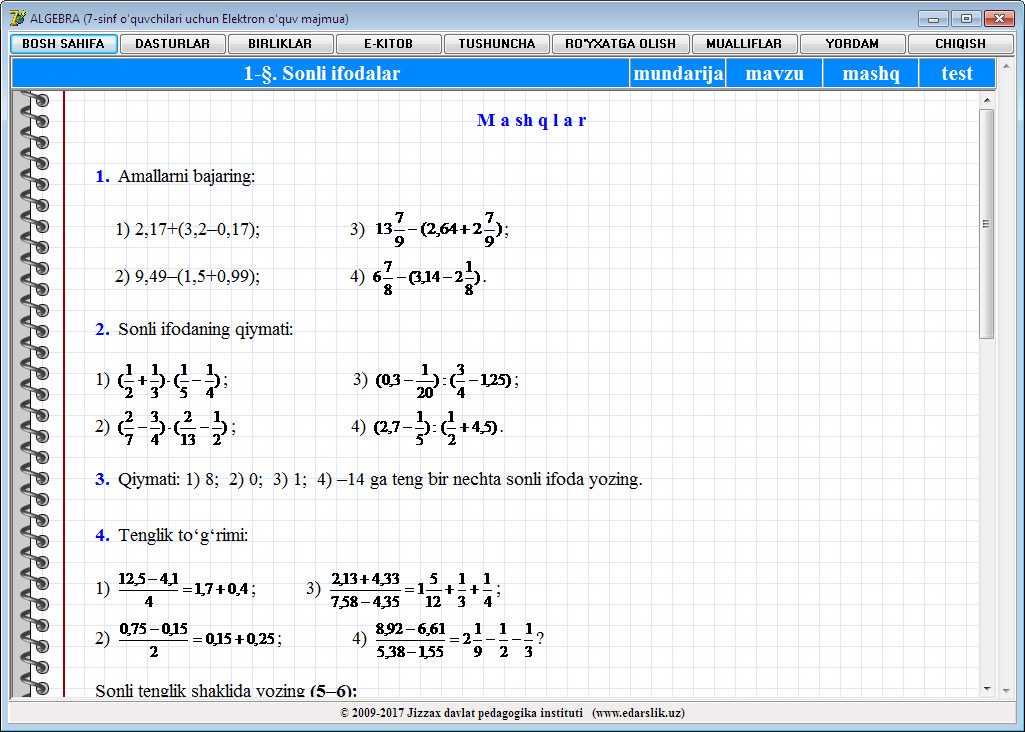Click the inner scrollbar down arrow
This screenshot has height=732, width=1025.
987,689
